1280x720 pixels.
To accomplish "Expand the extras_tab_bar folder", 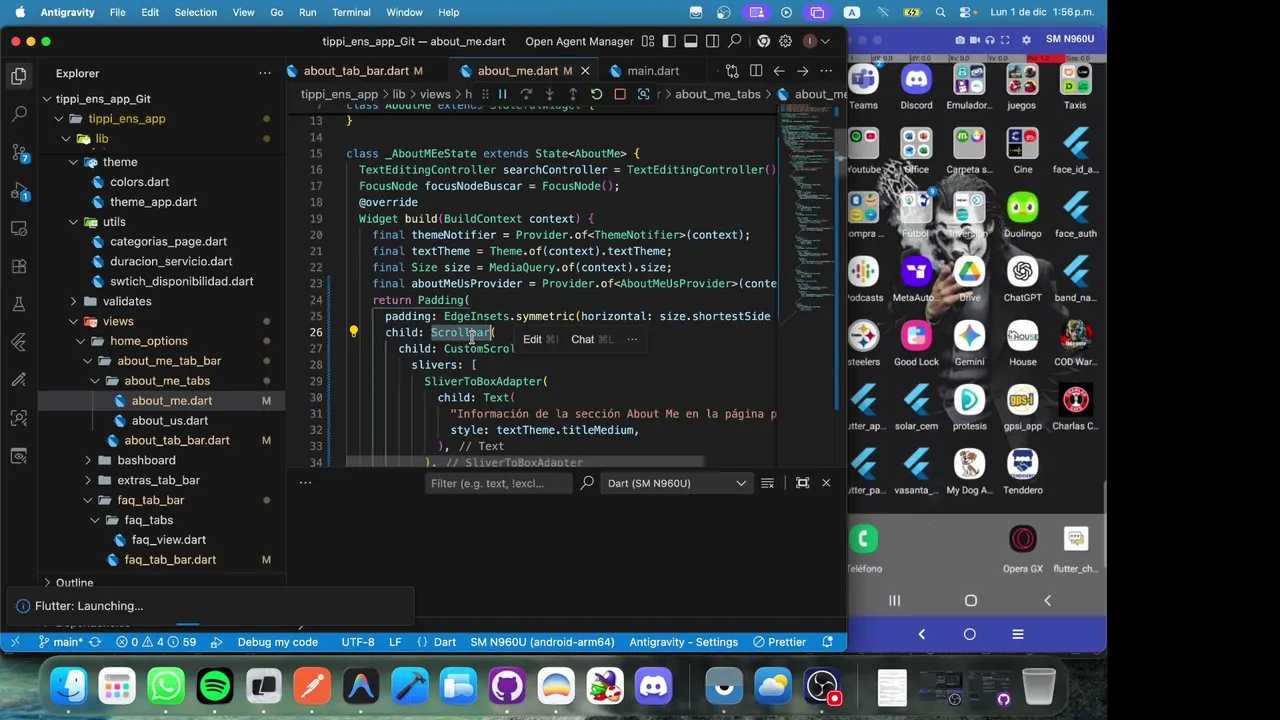I will tap(88, 480).
